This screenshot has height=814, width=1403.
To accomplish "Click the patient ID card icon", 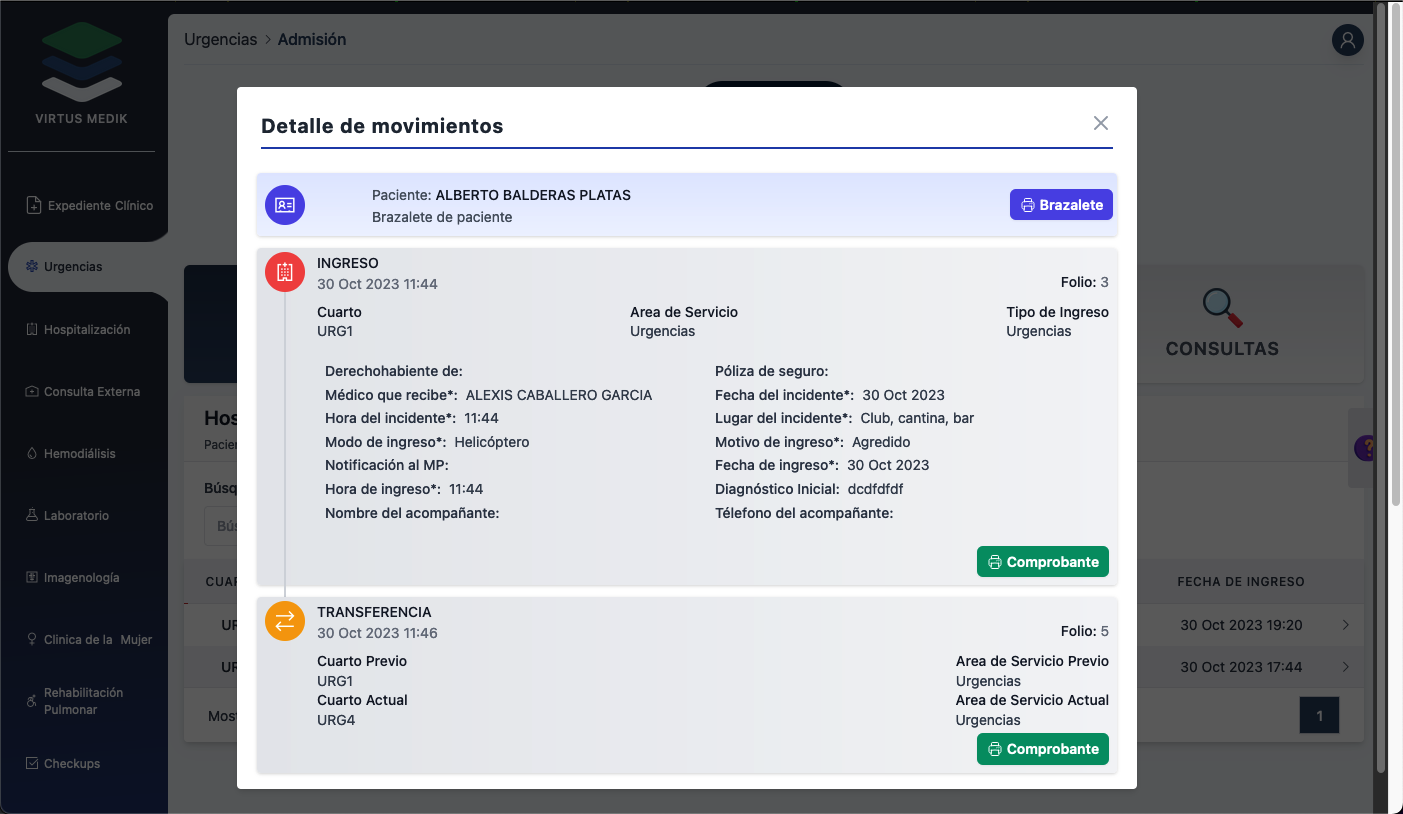I will click(x=285, y=205).
